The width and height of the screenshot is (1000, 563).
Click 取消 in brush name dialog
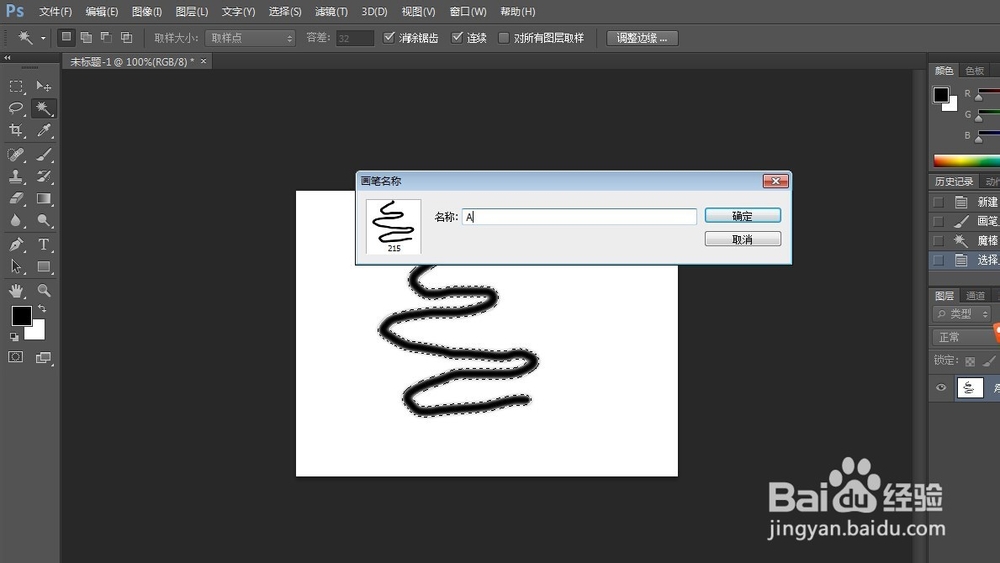coord(742,239)
